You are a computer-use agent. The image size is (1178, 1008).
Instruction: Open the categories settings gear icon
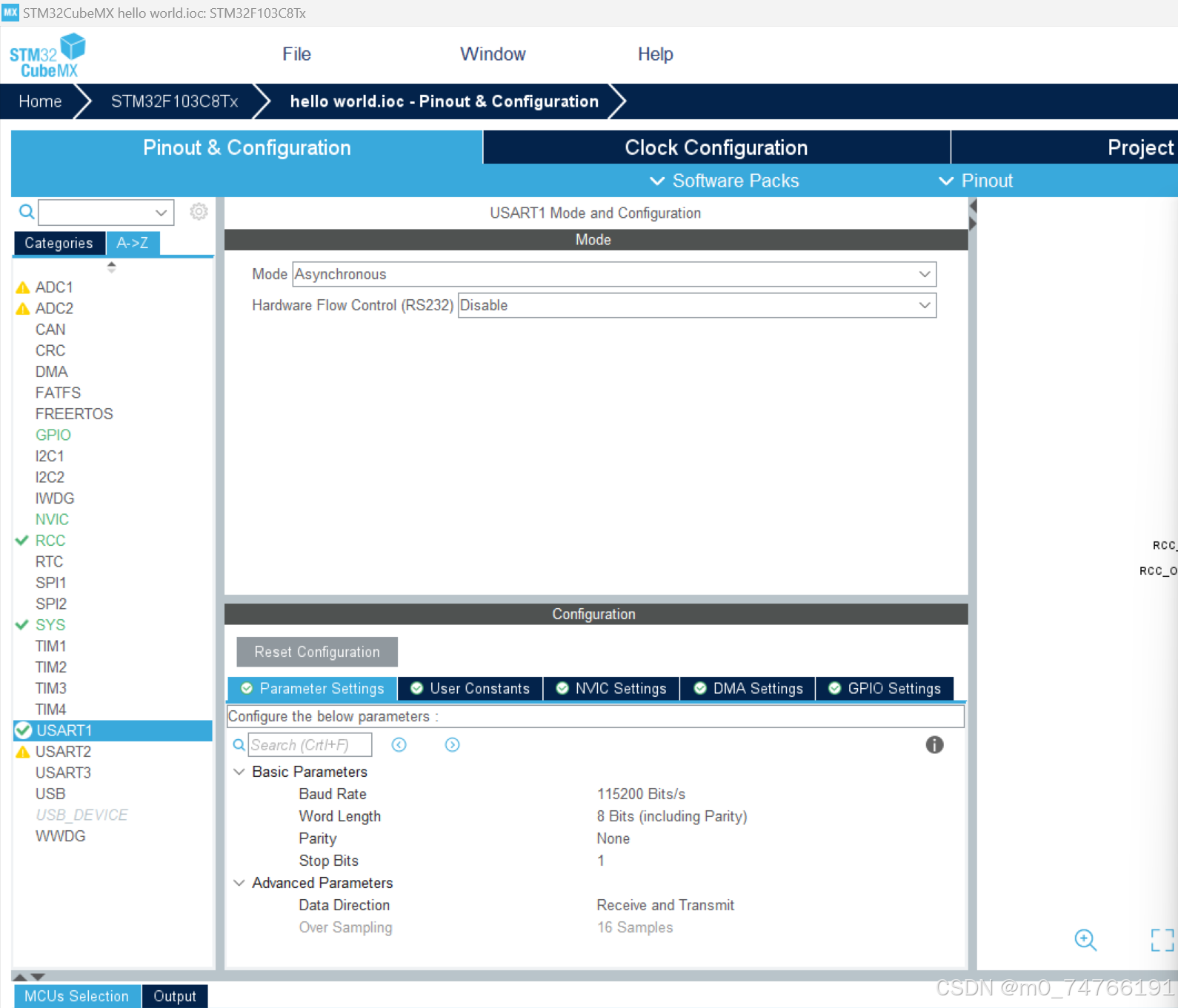[199, 212]
